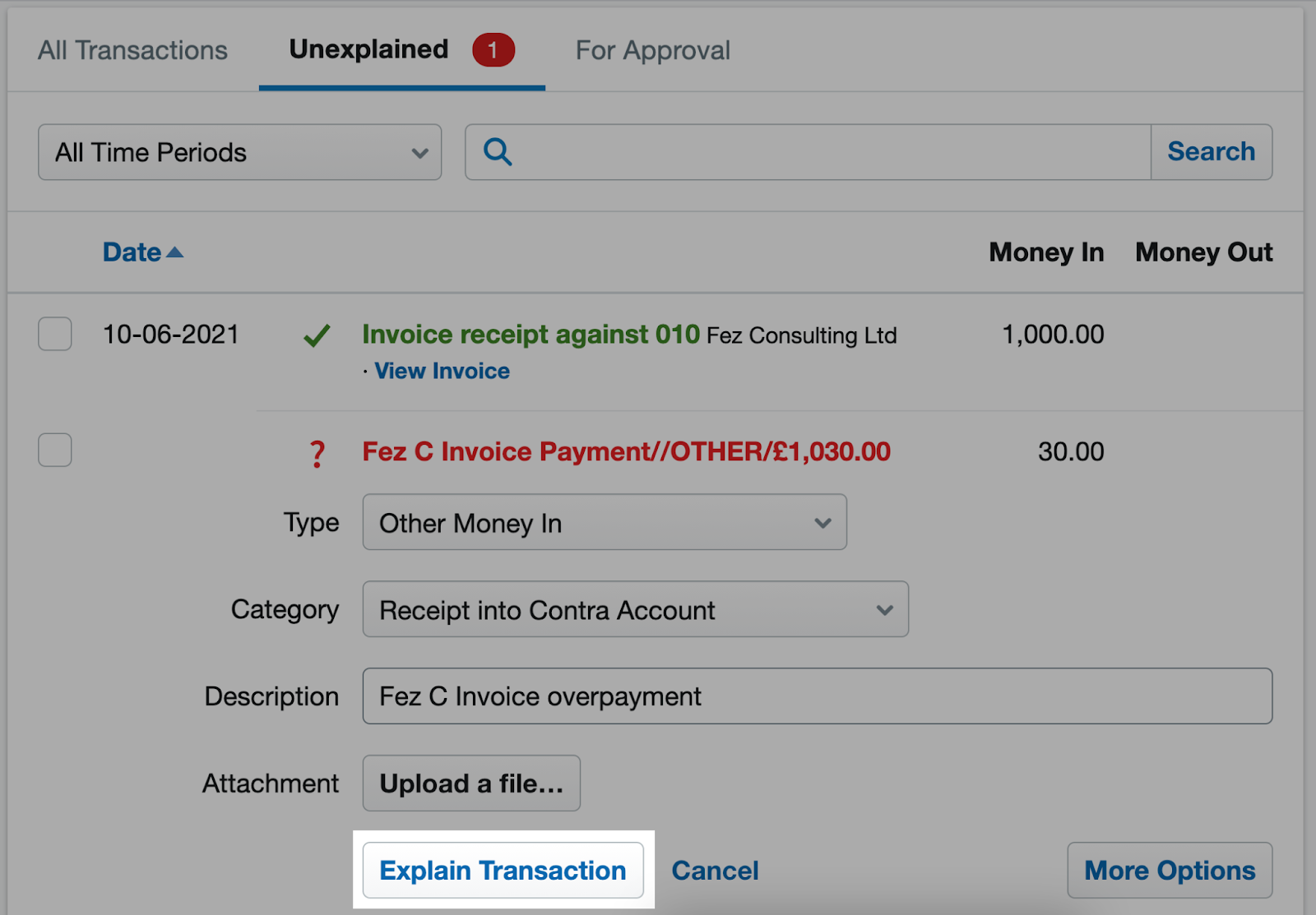Image resolution: width=1316 pixels, height=915 pixels.
Task: Click the Type field label
Action: tap(311, 523)
